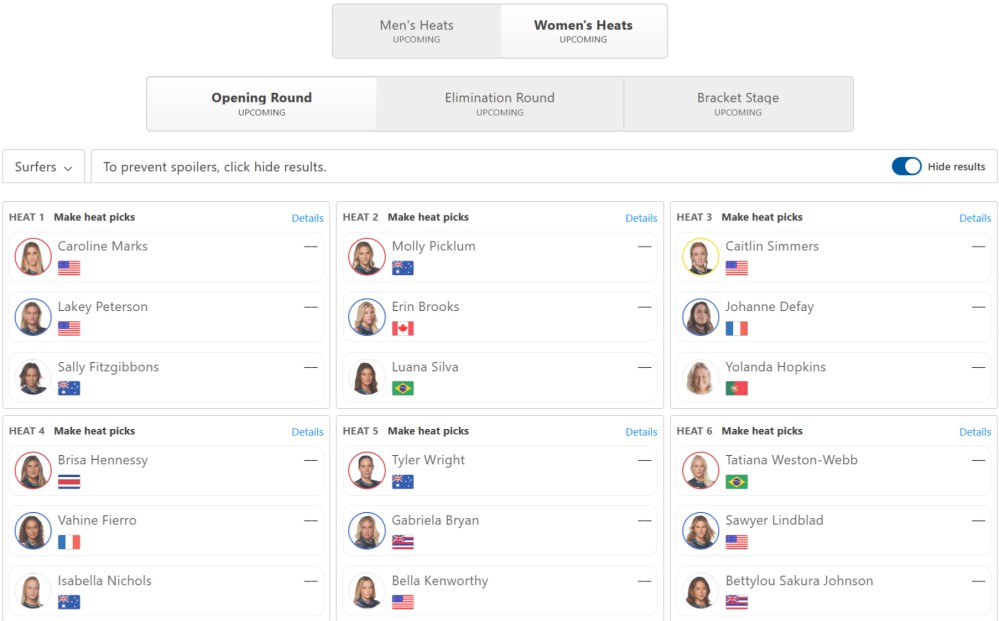Select the Elimination Round tab

coord(500,104)
